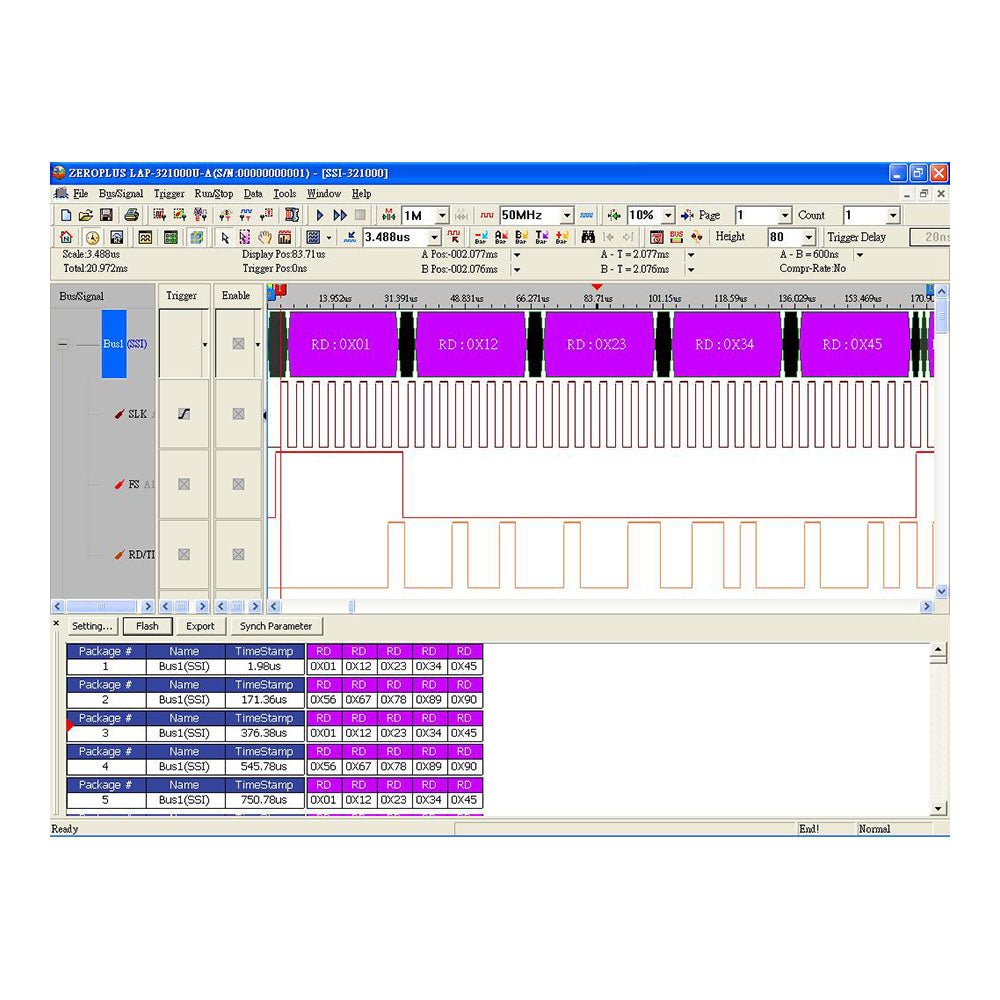Click the Synch Parameter button
The image size is (1000, 1000).
tap(276, 626)
